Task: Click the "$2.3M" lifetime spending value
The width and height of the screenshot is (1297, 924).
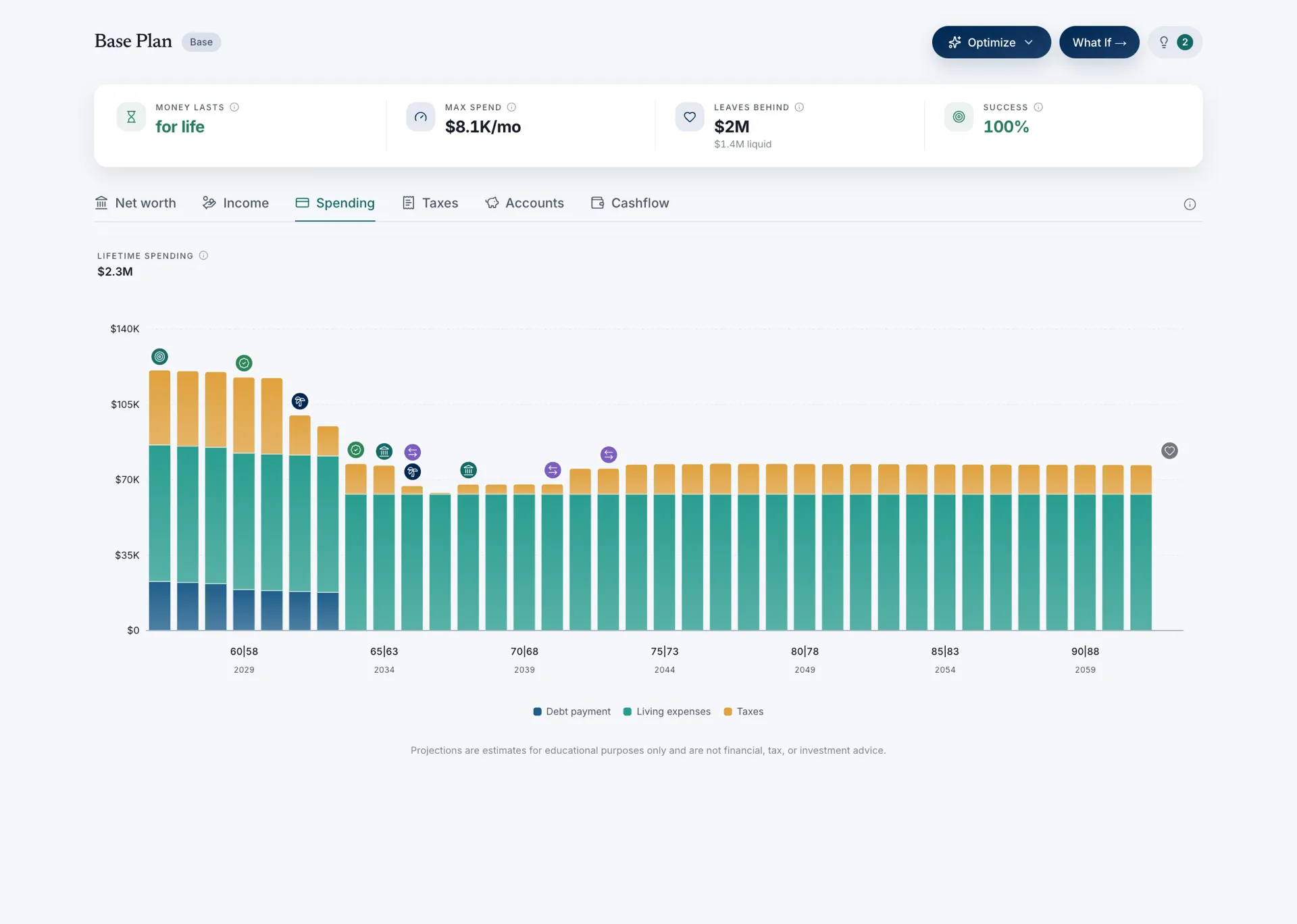Action: (x=115, y=272)
